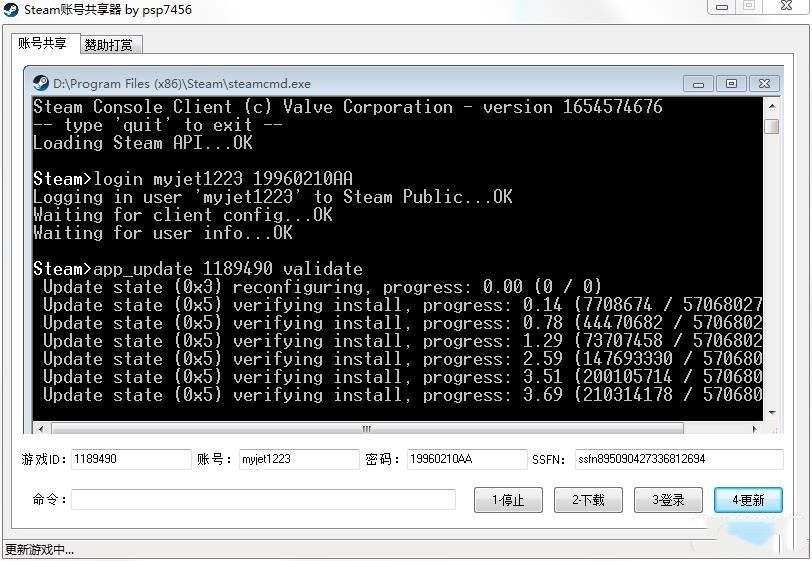812x561 pixels.
Task: Click the 4-更新 button
Action: (x=748, y=500)
